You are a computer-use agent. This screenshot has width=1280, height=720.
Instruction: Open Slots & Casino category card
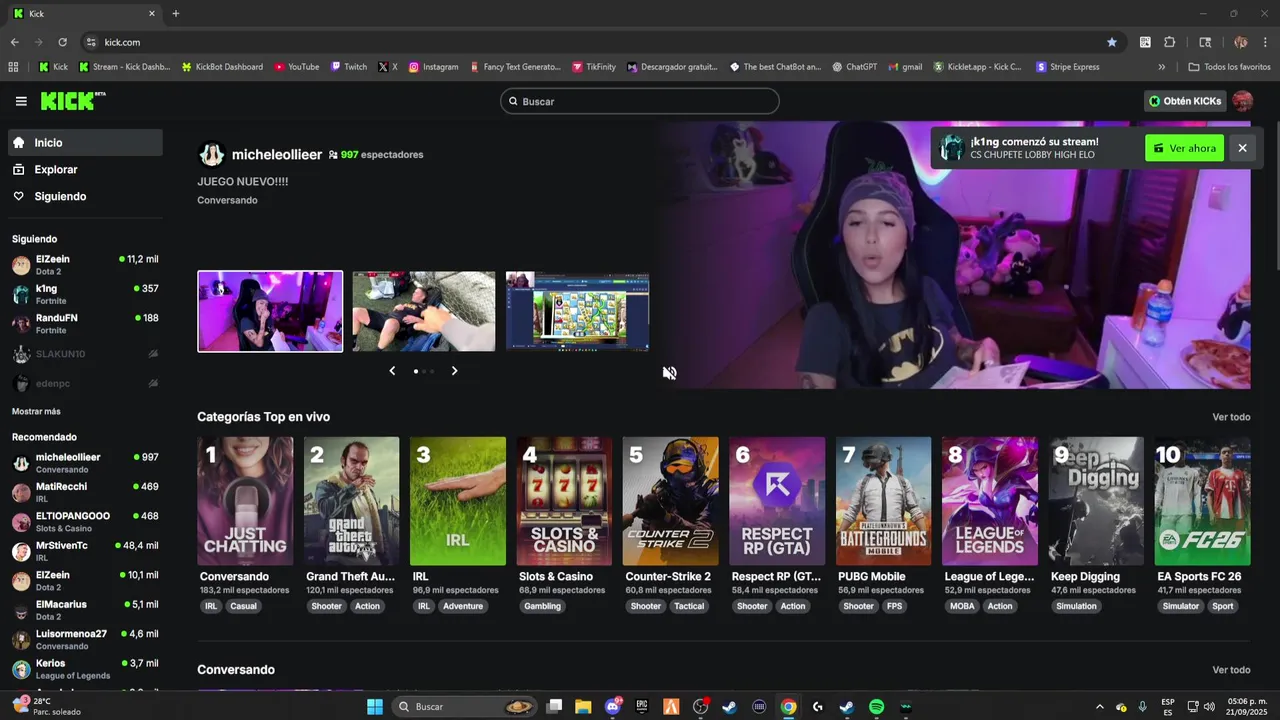564,501
